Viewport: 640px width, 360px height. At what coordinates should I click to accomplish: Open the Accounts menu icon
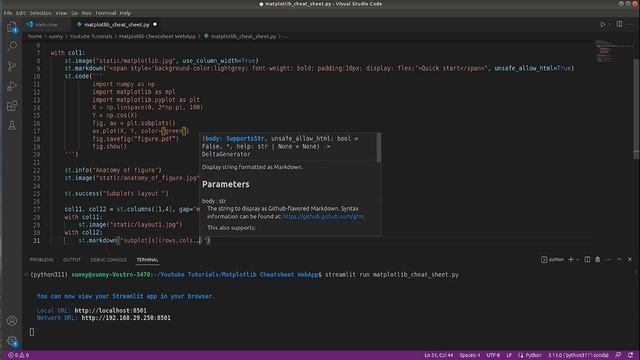tap(12, 321)
